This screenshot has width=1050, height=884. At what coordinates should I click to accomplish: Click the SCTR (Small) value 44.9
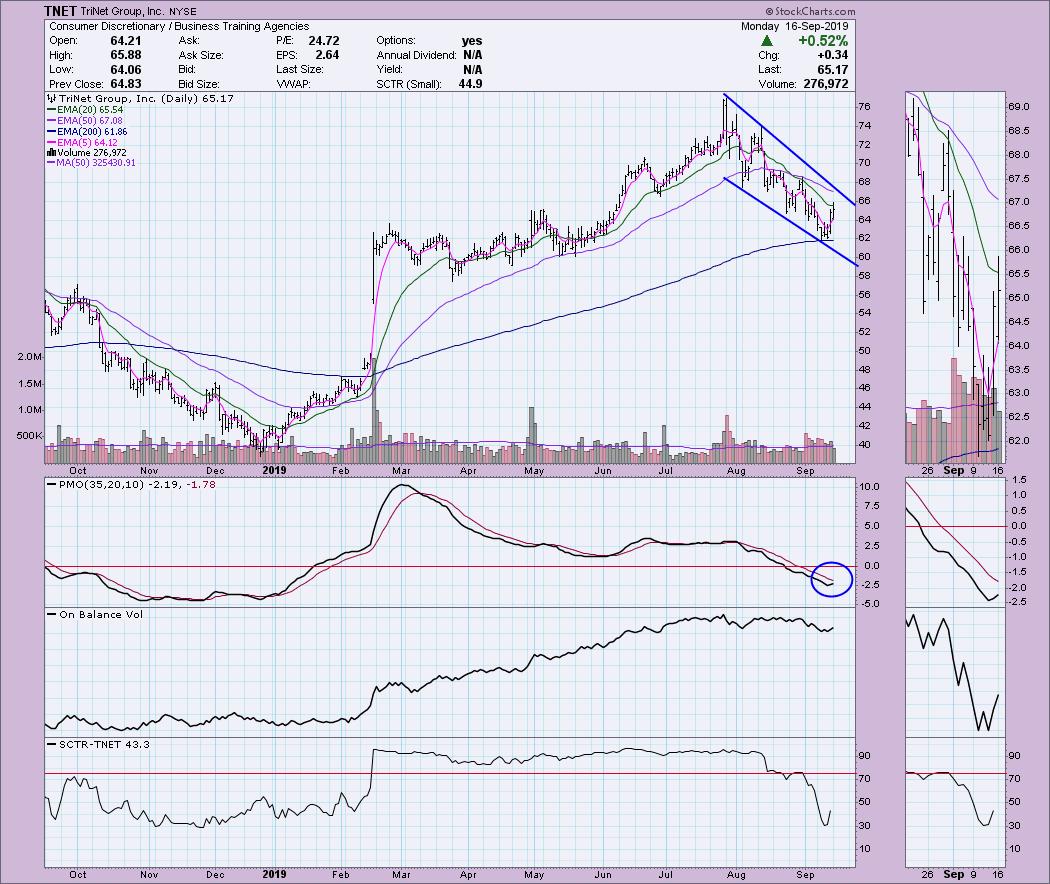[x=469, y=84]
